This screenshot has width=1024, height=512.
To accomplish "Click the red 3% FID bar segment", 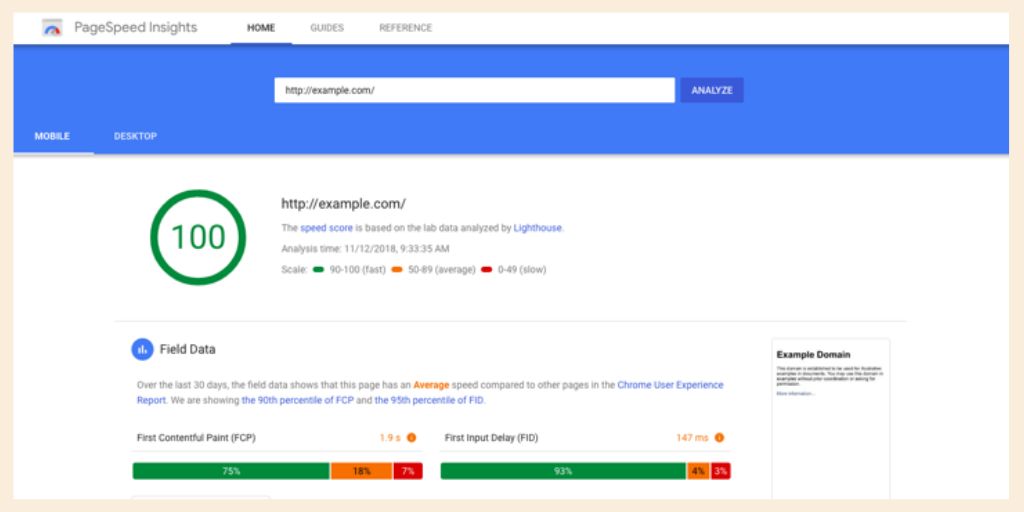I will [x=720, y=471].
